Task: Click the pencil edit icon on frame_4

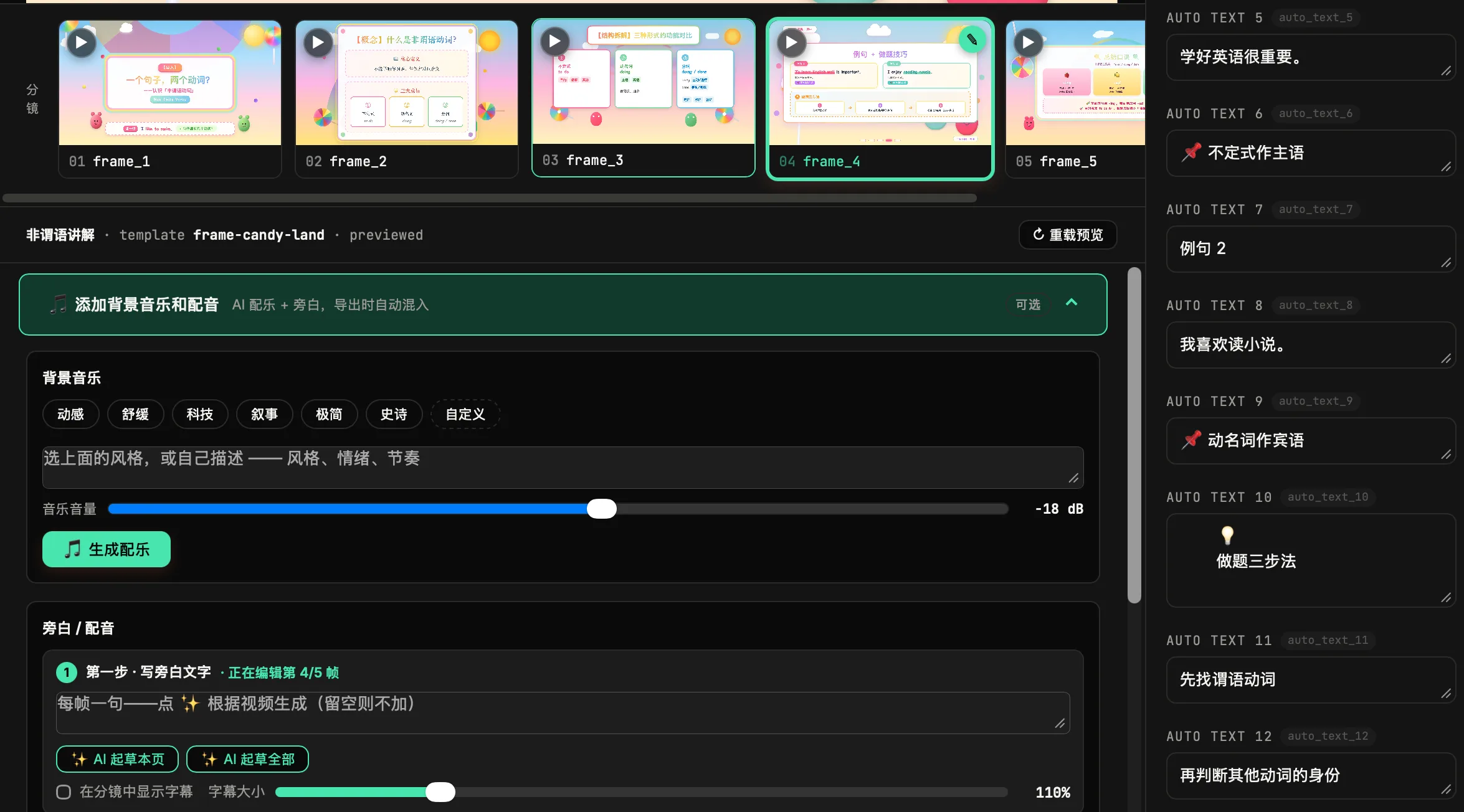Action: click(x=972, y=40)
